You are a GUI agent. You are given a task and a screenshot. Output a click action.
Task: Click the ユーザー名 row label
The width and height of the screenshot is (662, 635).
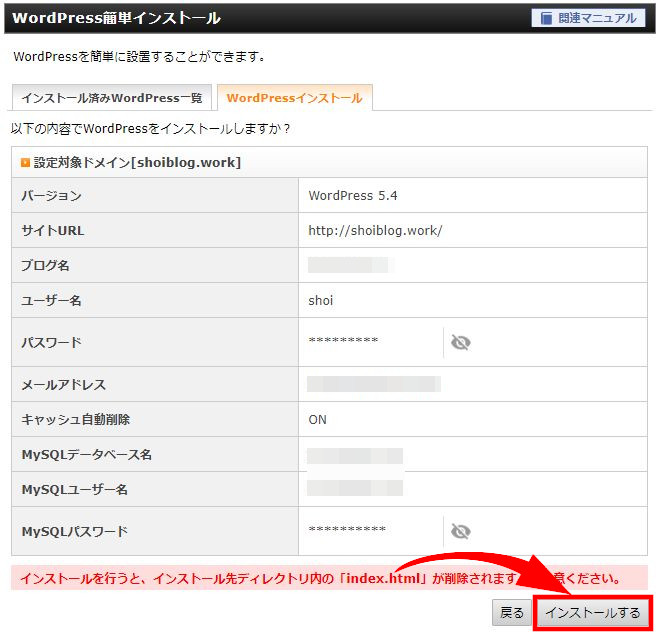tap(51, 301)
